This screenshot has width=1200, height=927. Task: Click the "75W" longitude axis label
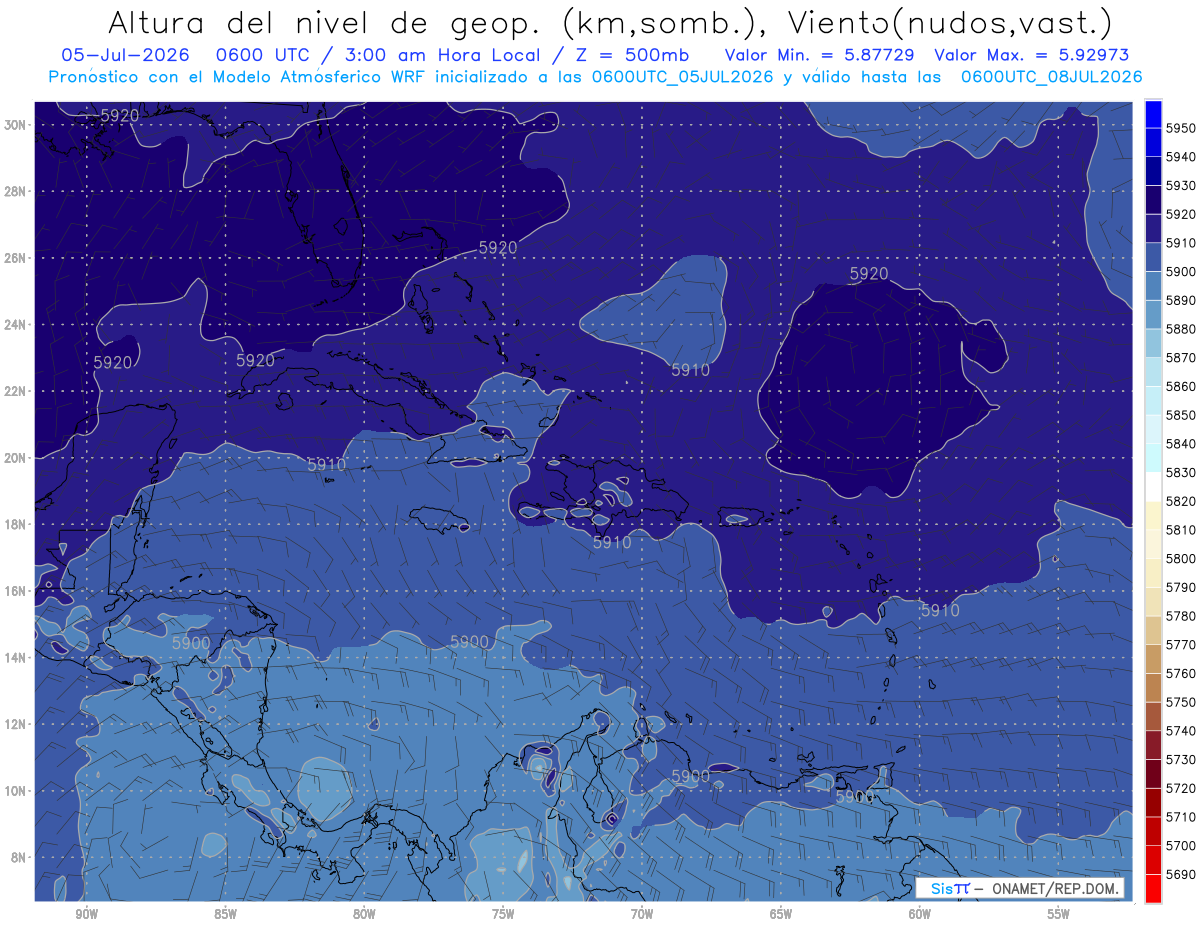tap(503, 914)
